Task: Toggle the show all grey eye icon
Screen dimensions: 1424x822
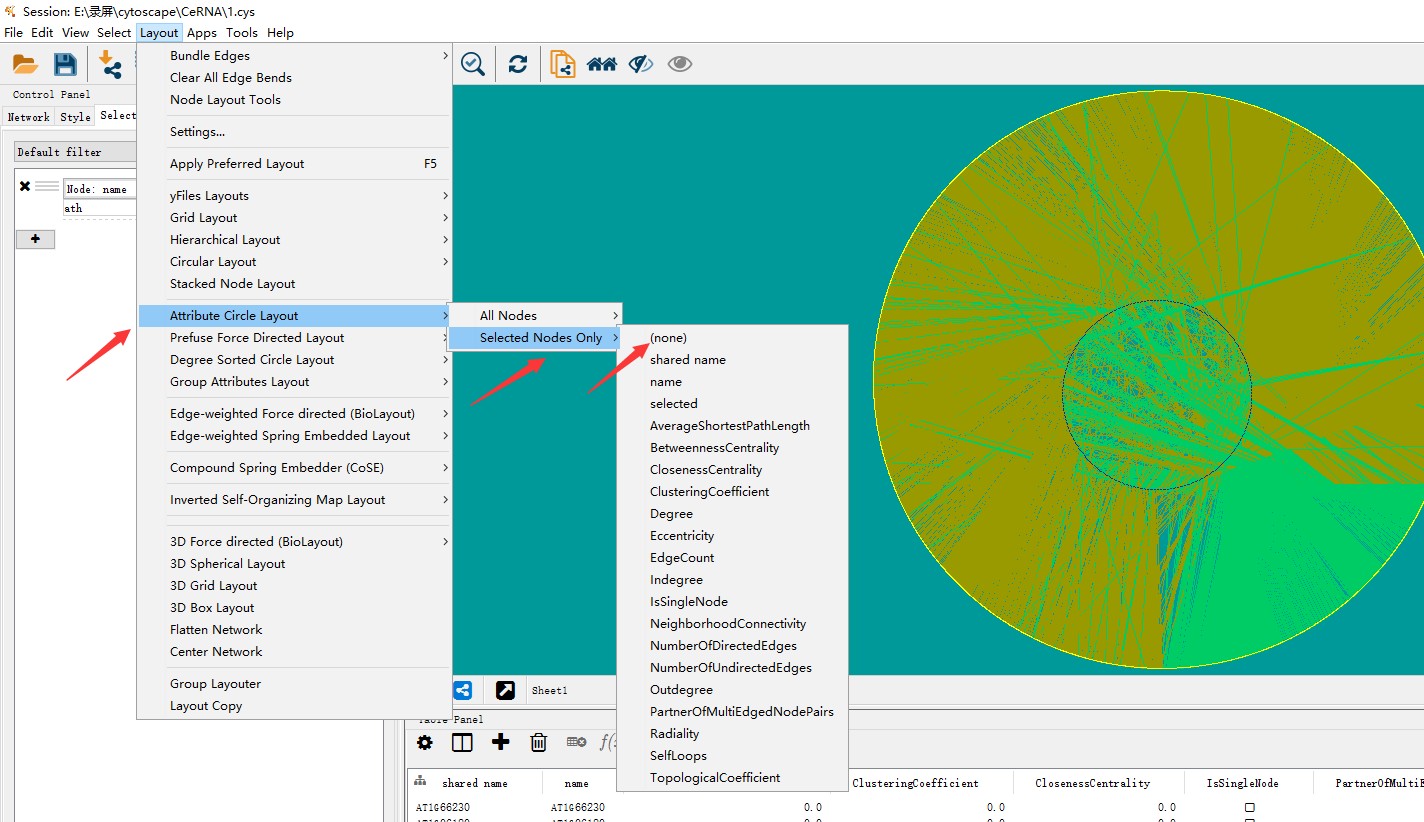Action: coord(680,65)
